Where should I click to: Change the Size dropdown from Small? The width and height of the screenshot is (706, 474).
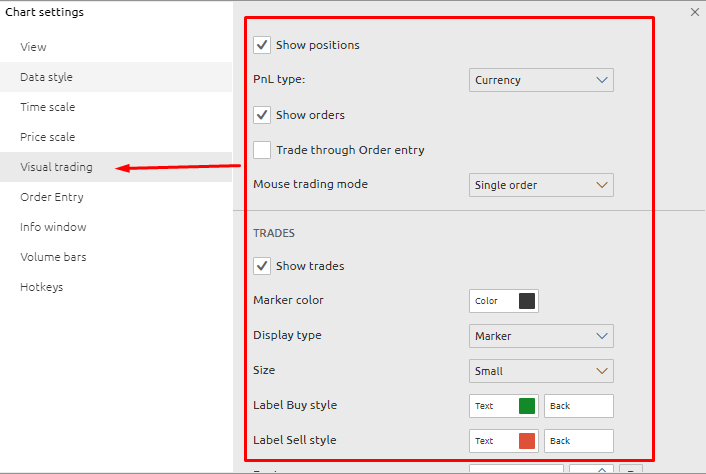[x=541, y=371]
